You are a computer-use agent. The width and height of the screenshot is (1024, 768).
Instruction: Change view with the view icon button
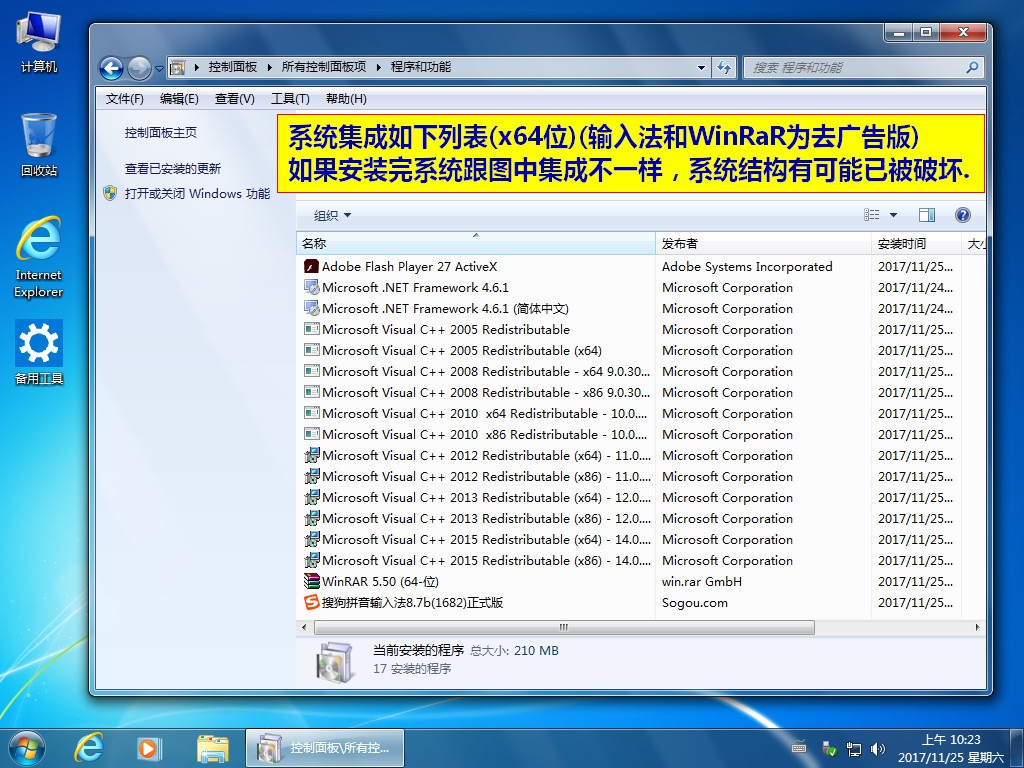click(871, 215)
